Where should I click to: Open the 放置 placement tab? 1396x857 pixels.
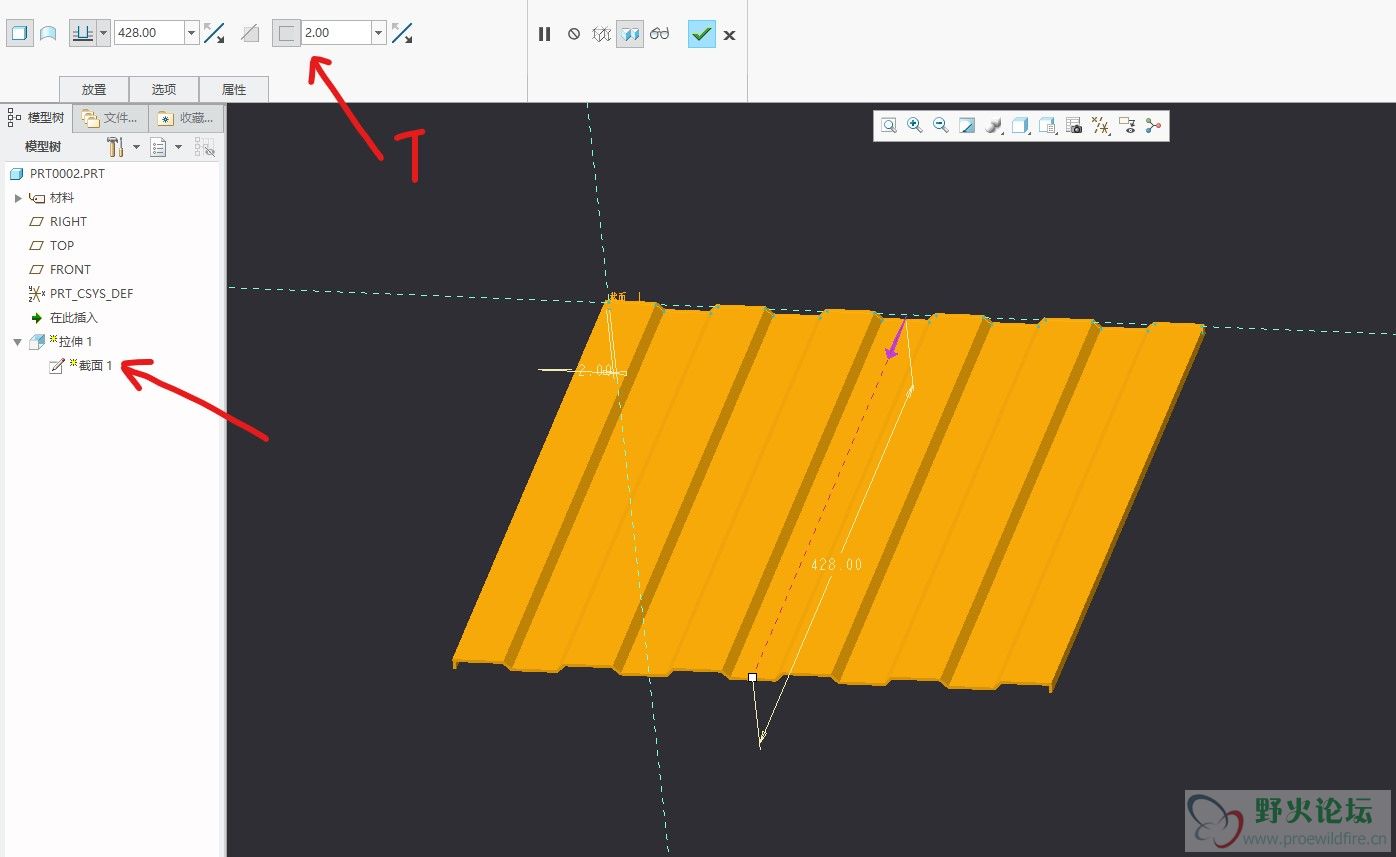click(x=94, y=89)
